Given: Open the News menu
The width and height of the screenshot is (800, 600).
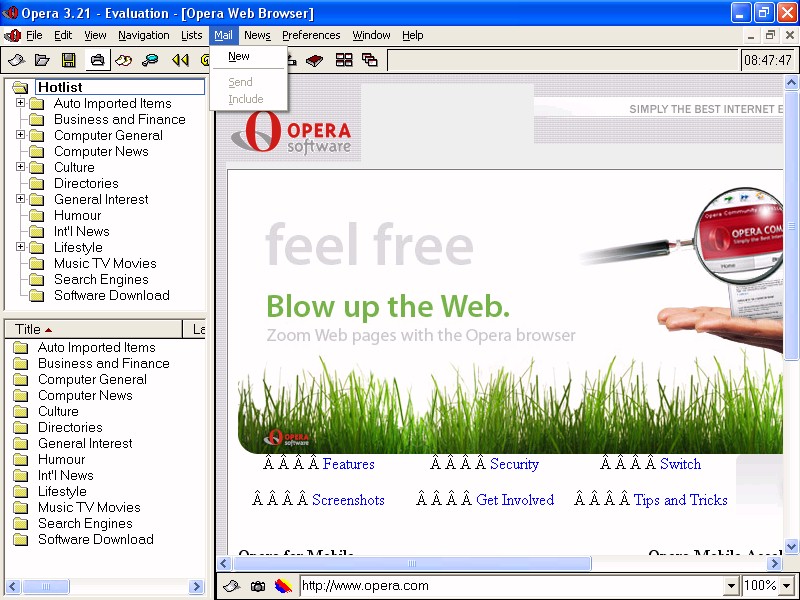Looking at the screenshot, I should [257, 35].
